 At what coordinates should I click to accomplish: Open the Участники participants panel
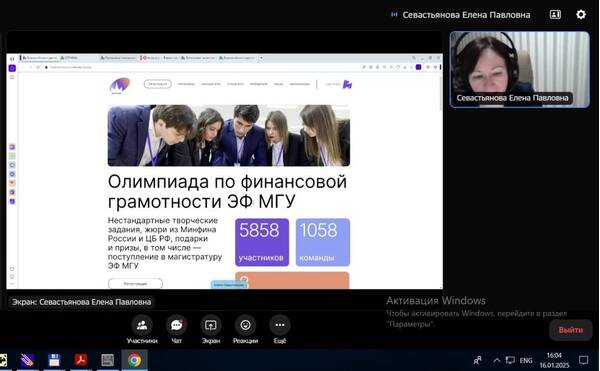click(142, 329)
